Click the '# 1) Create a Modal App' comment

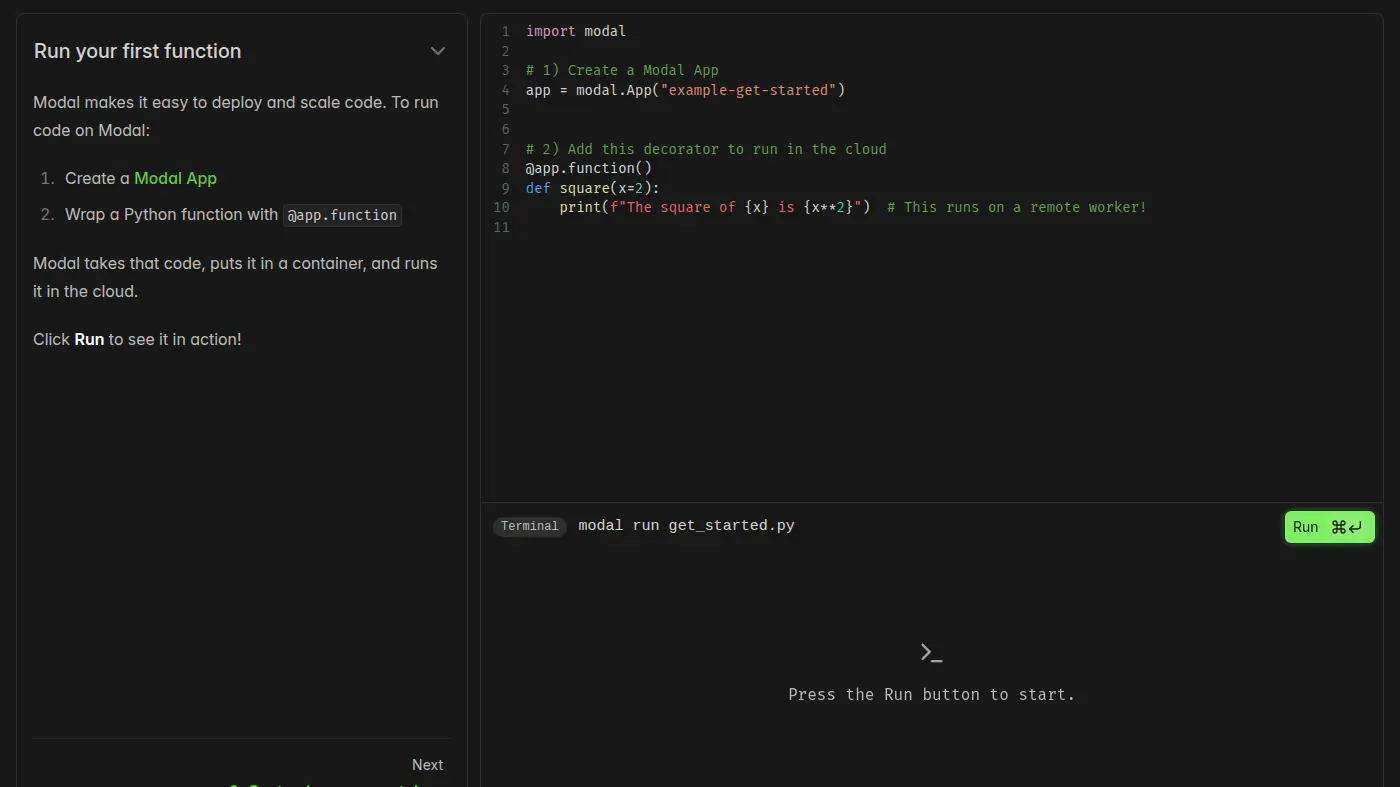622,70
